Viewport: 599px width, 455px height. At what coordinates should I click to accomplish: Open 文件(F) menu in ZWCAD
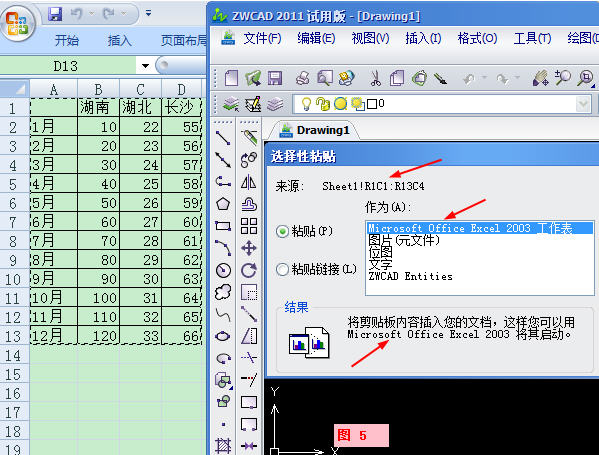pyautogui.click(x=262, y=38)
